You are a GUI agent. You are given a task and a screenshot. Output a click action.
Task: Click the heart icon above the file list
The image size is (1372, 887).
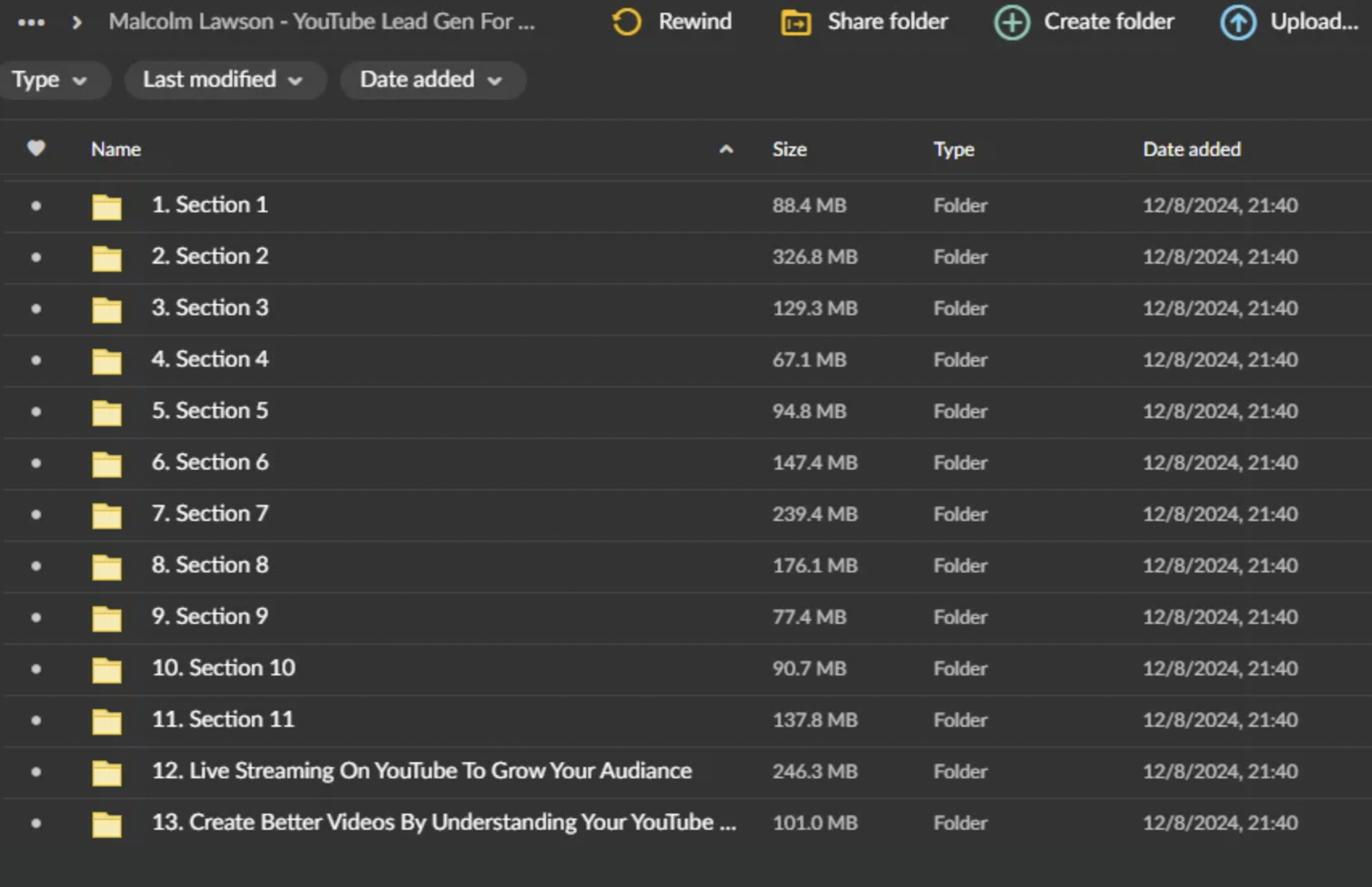tap(35, 148)
